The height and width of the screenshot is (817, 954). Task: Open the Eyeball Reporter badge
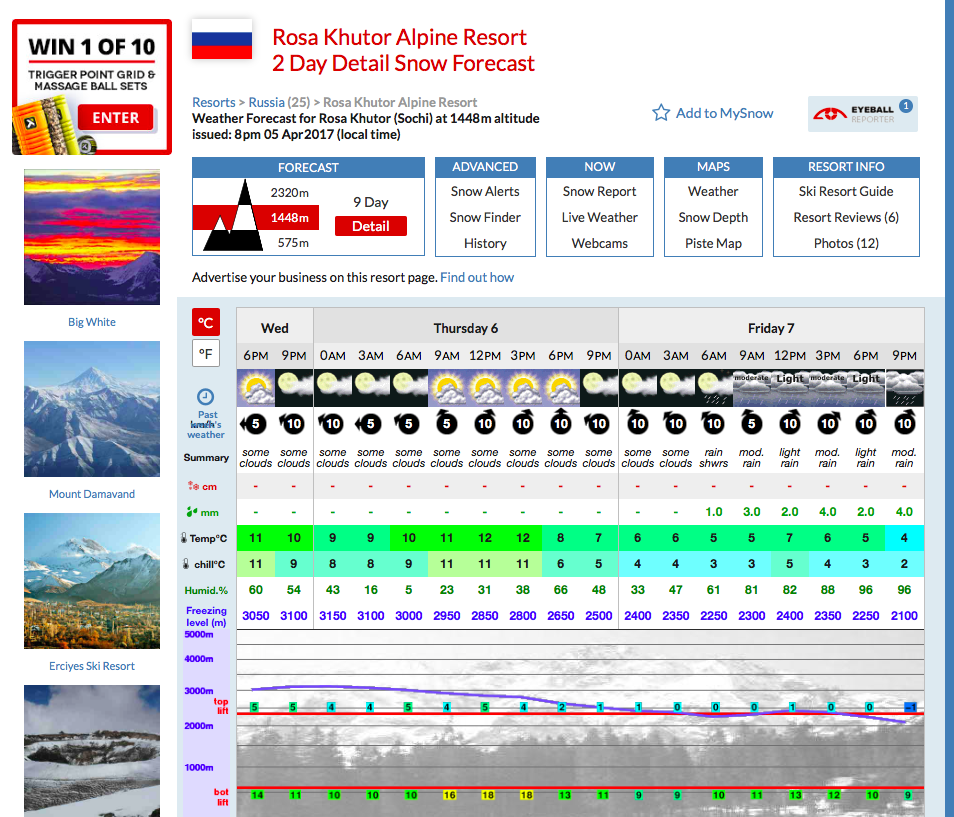[x=863, y=114]
